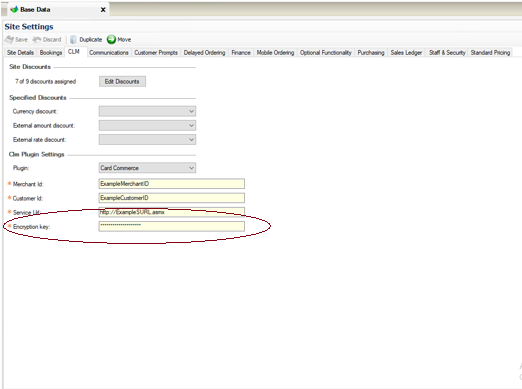
Task: Close the Base Data tab
Action: (103, 10)
